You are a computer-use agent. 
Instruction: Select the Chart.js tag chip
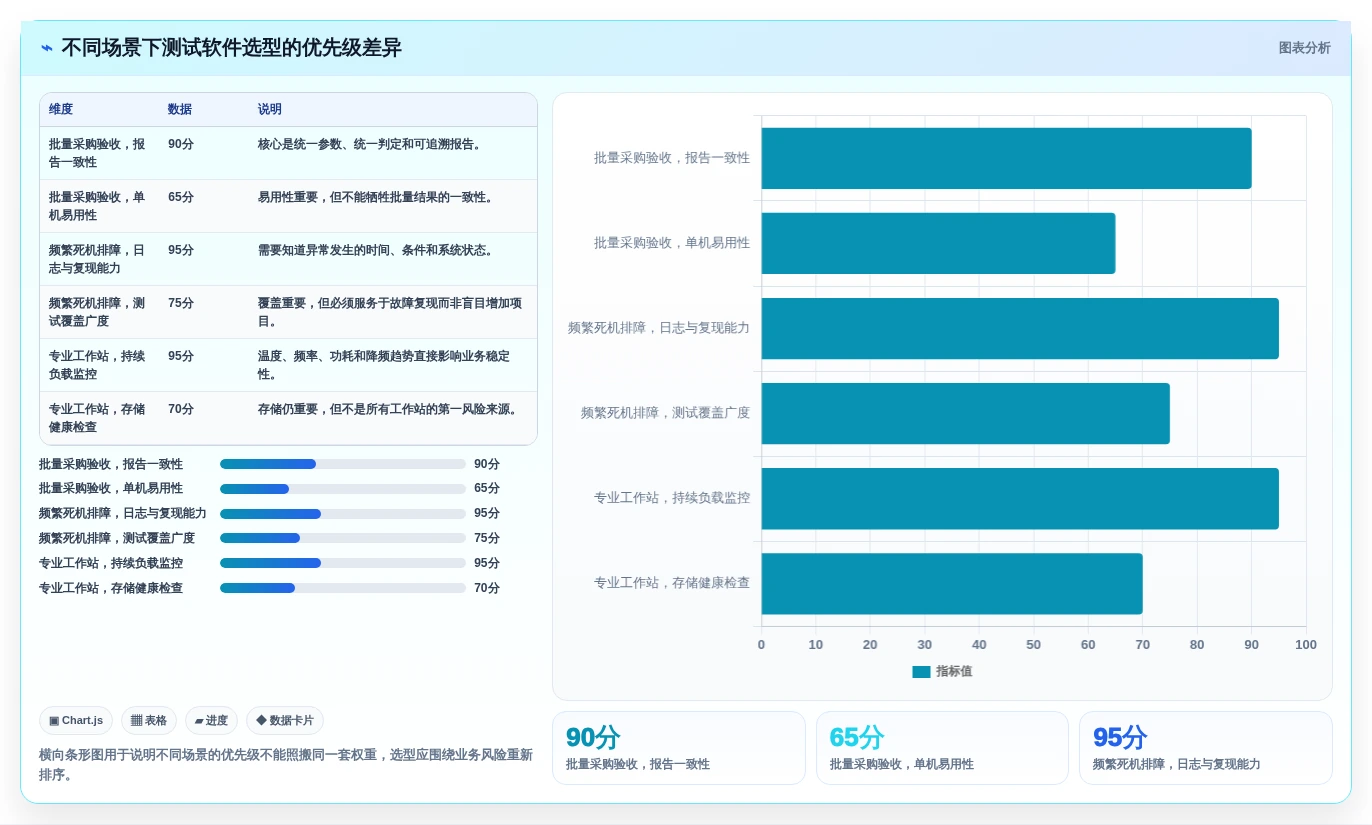pyautogui.click(x=76, y=720)
